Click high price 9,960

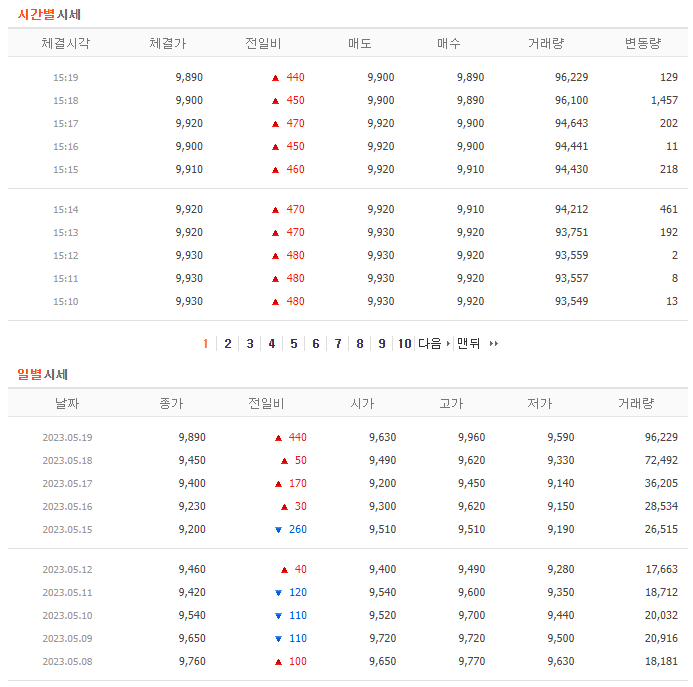coord(471,437)
